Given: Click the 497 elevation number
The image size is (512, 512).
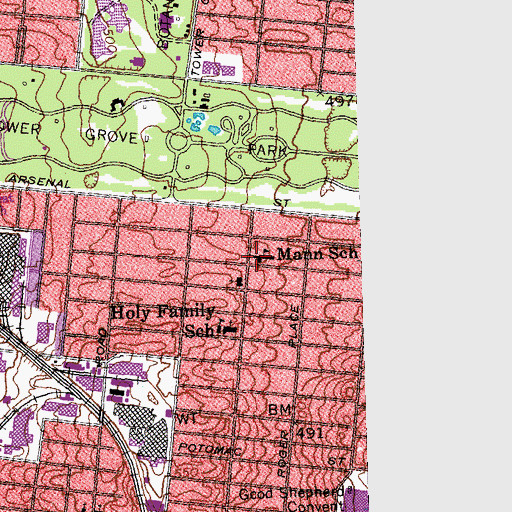Looking at the screenshot, I should (x=339, y=101).
